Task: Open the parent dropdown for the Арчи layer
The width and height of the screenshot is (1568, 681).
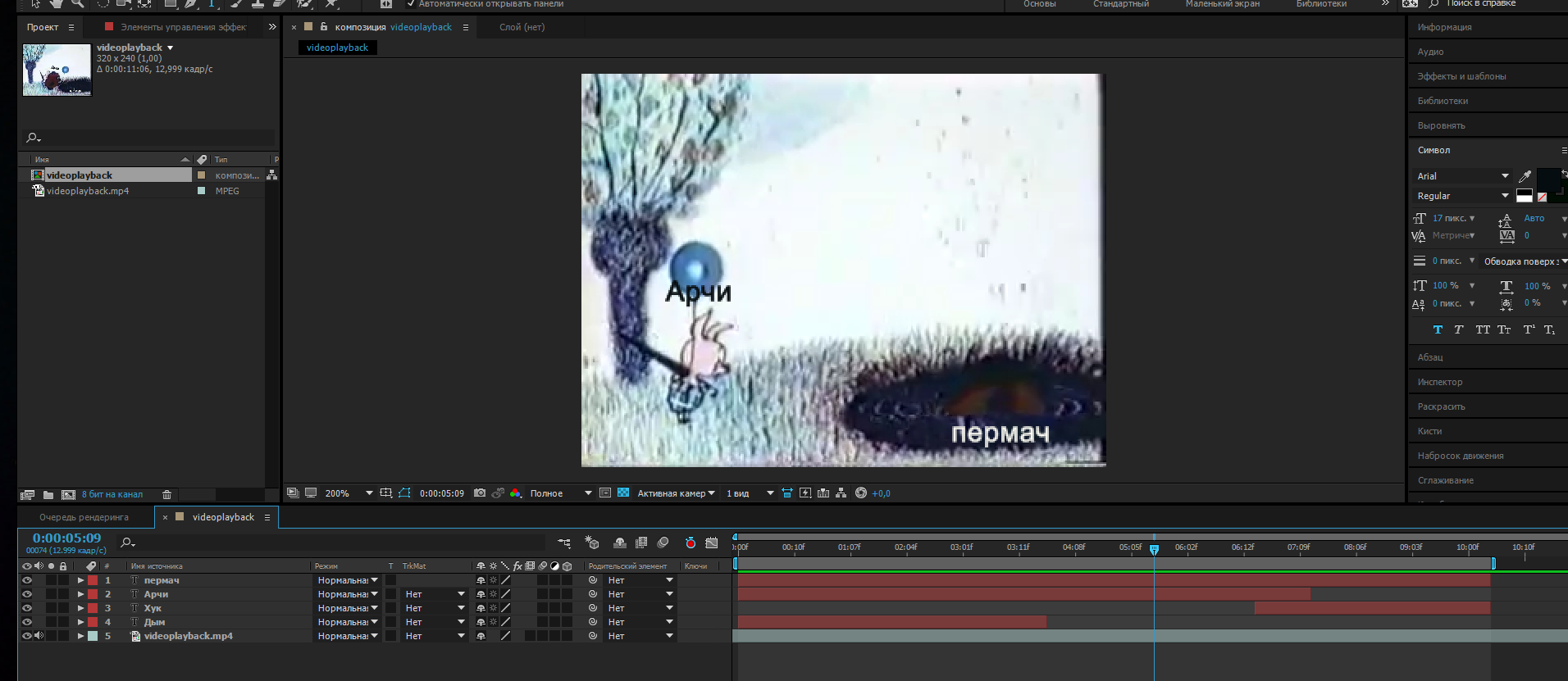Action: coord(641,594)
